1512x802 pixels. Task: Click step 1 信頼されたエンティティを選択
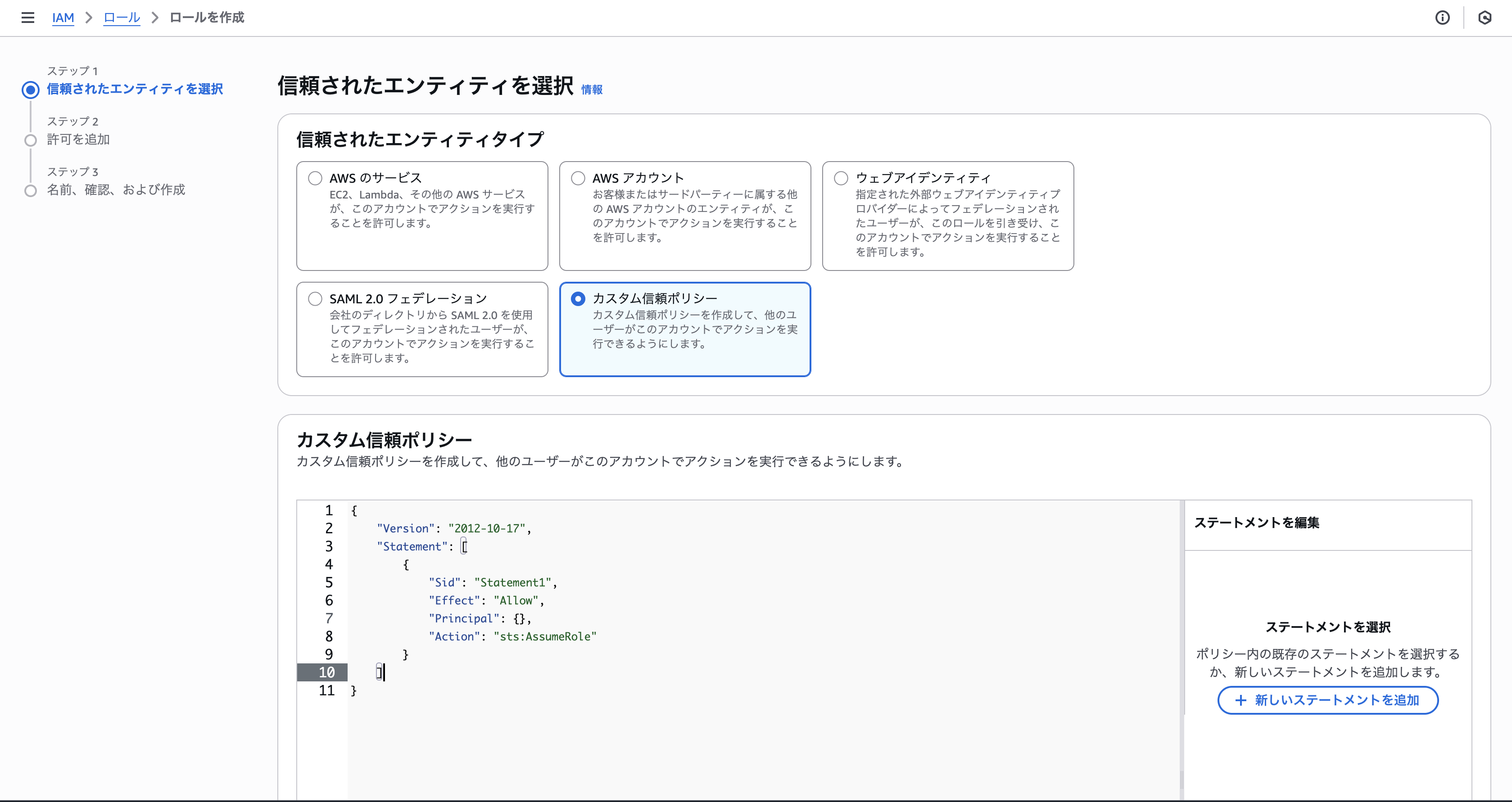135,89
